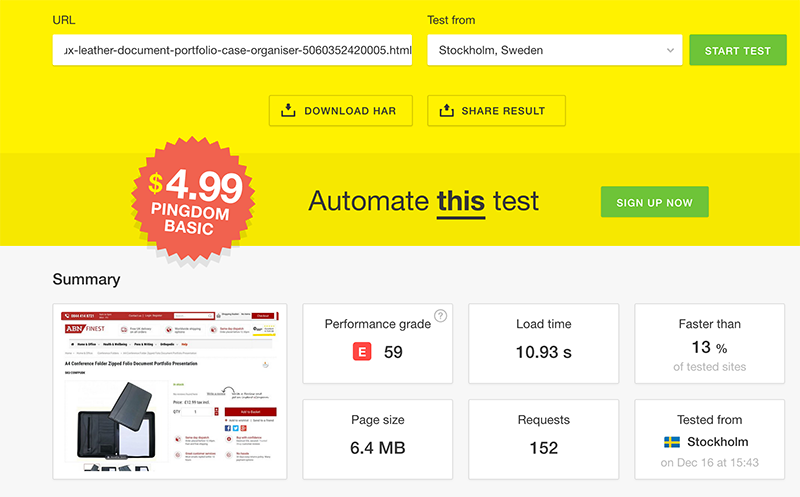Click the dropdown chevron next to Stockholm, Sweden
This screenshot has height=497, width=800.
coord(670,51)
